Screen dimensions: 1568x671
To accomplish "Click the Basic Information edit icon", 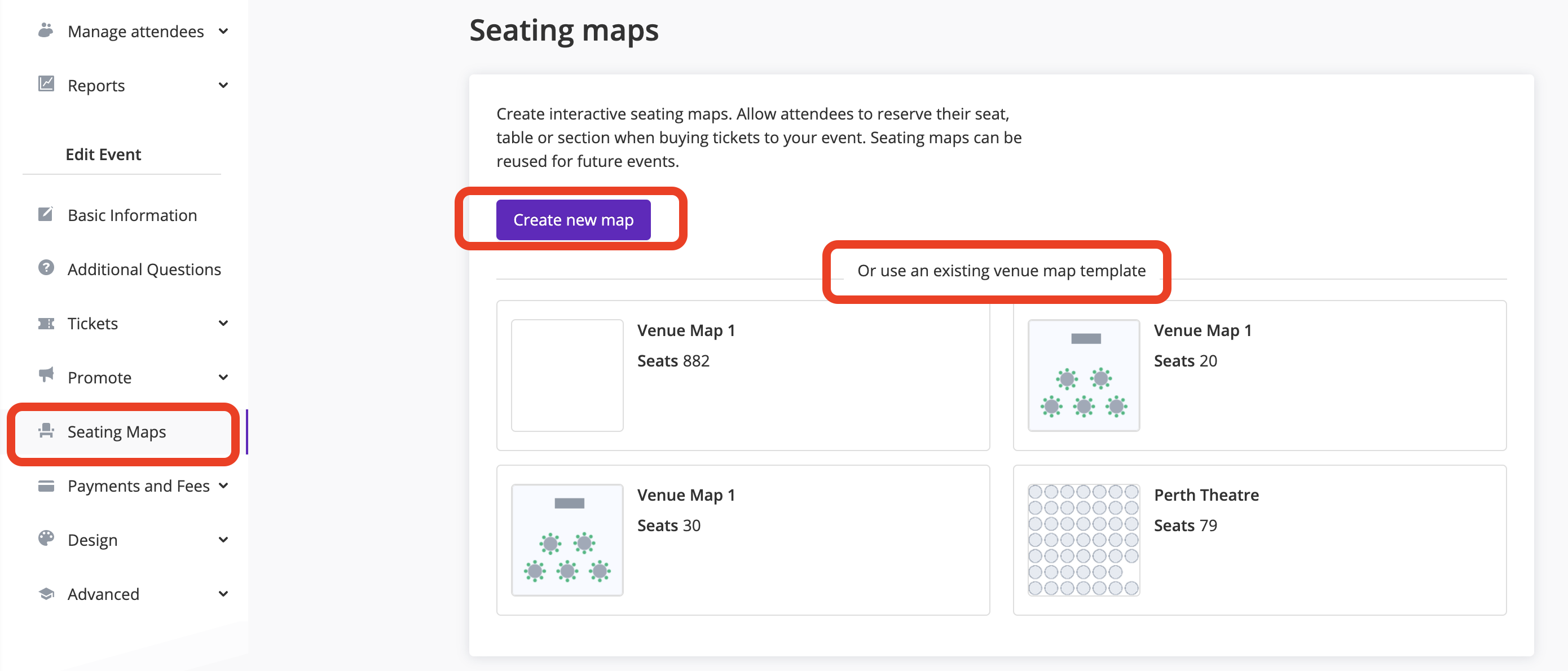I will coord(46,214).
